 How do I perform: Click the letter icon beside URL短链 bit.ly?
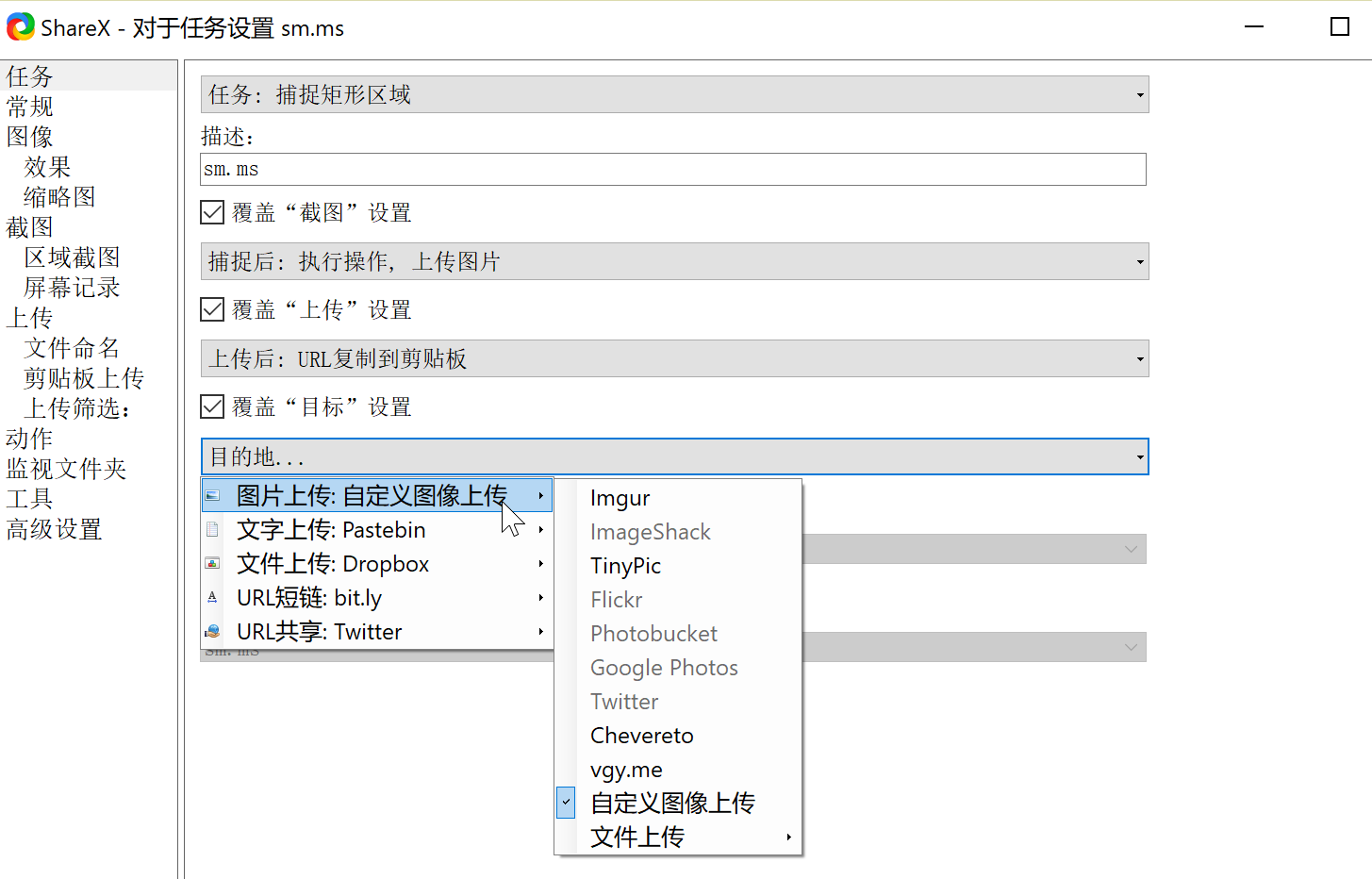click(212, 598)
